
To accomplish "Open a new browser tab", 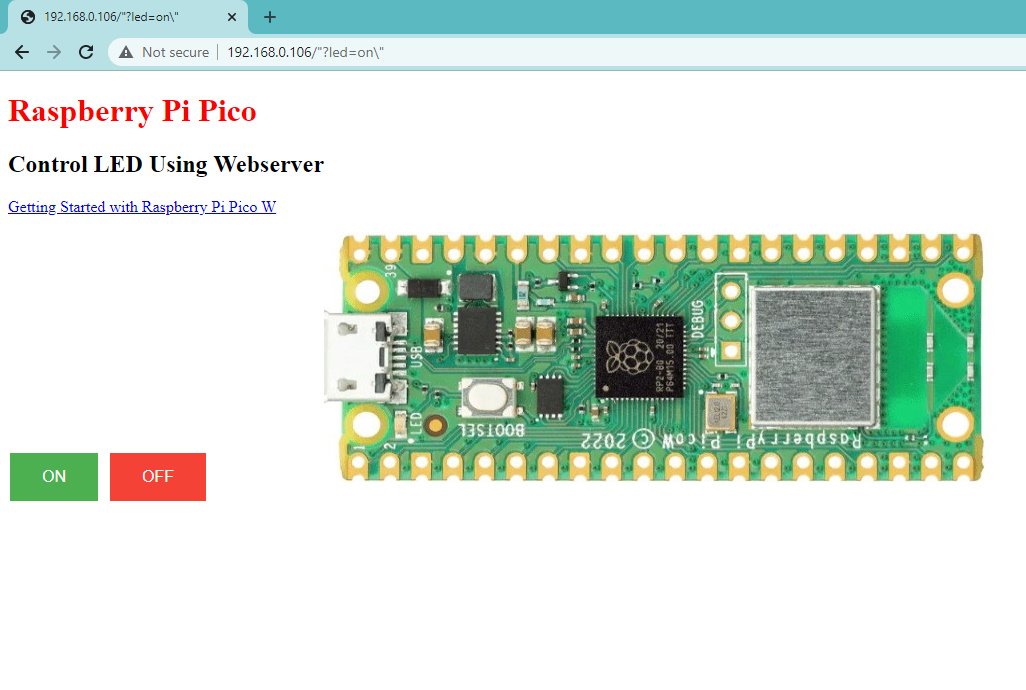I will point(270,17).
